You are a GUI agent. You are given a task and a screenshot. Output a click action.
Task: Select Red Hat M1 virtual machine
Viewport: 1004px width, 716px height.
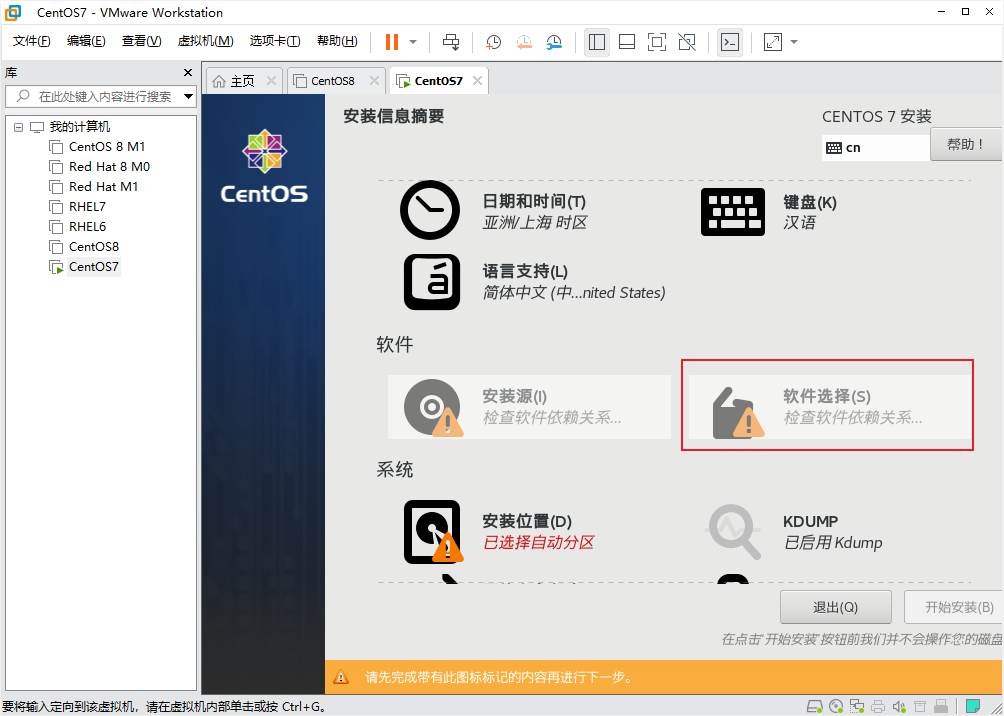103,186
